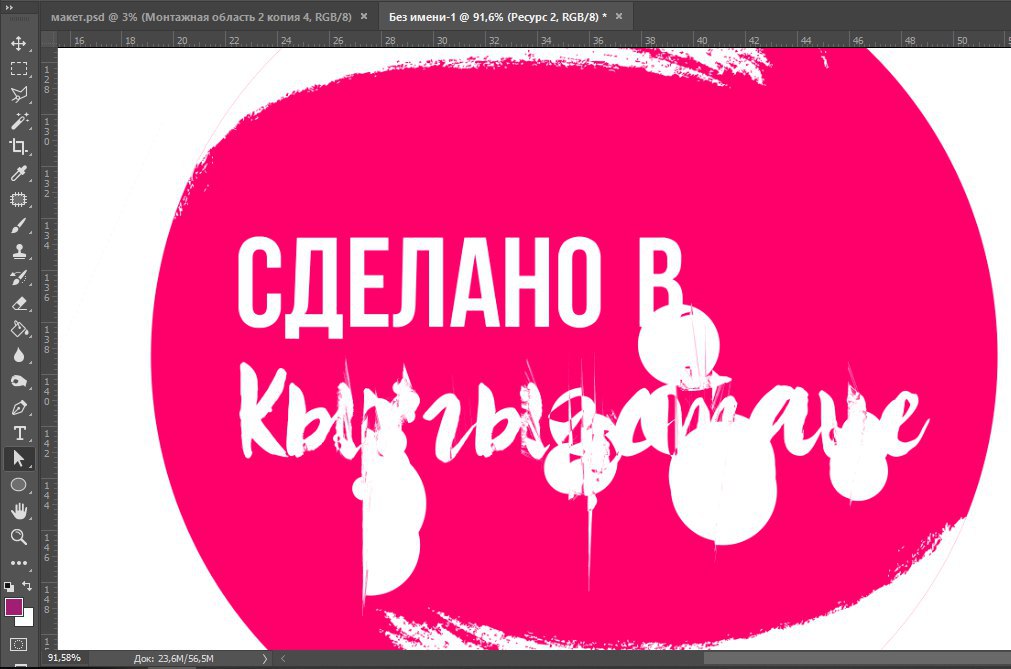
Task: Select the Patch healing tool
Action: [19, 199]
